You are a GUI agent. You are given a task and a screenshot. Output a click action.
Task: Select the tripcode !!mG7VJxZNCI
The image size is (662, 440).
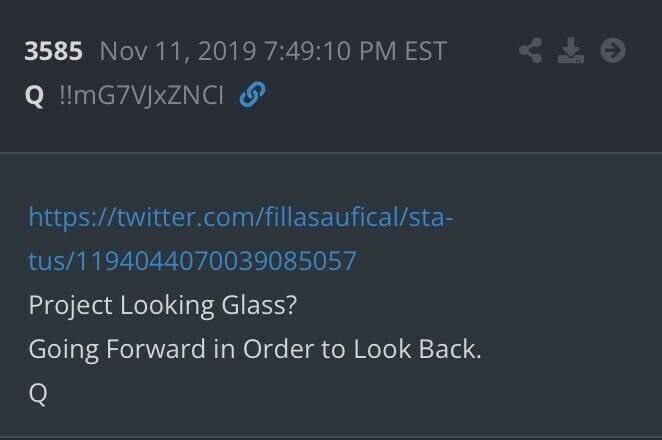(141, 95)
